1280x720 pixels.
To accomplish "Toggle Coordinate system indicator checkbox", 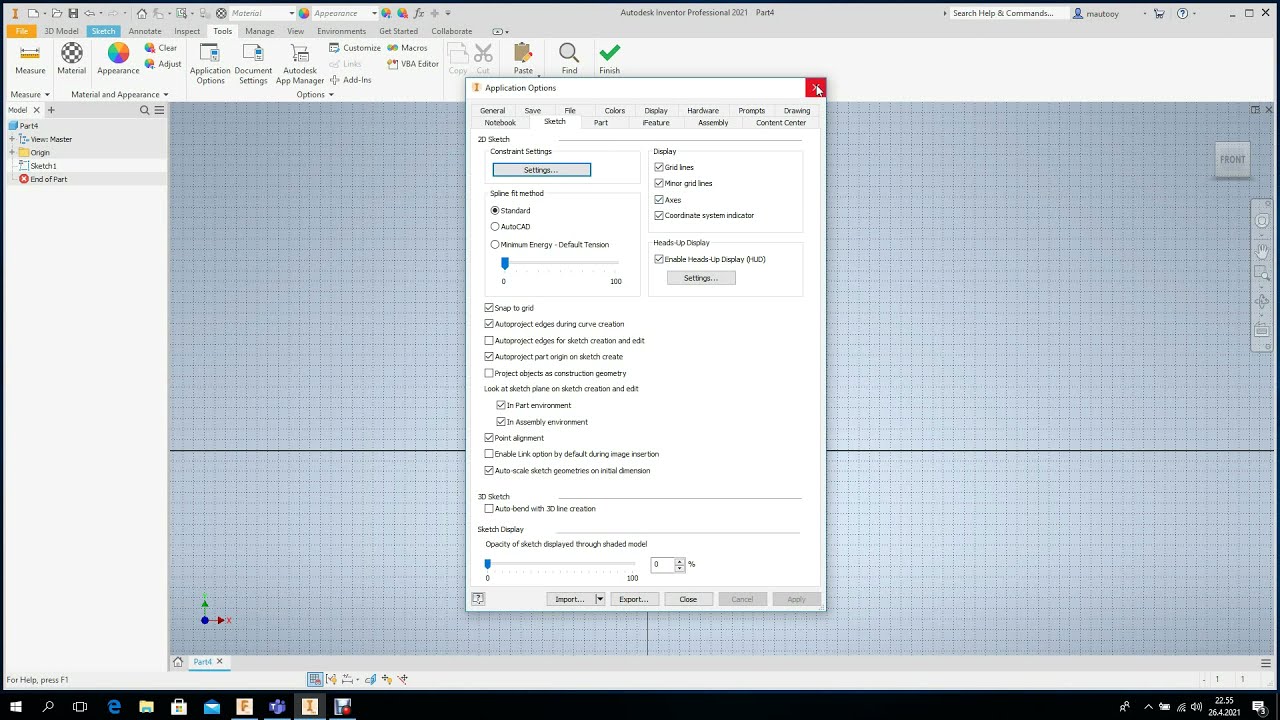I will pos(659,215).
